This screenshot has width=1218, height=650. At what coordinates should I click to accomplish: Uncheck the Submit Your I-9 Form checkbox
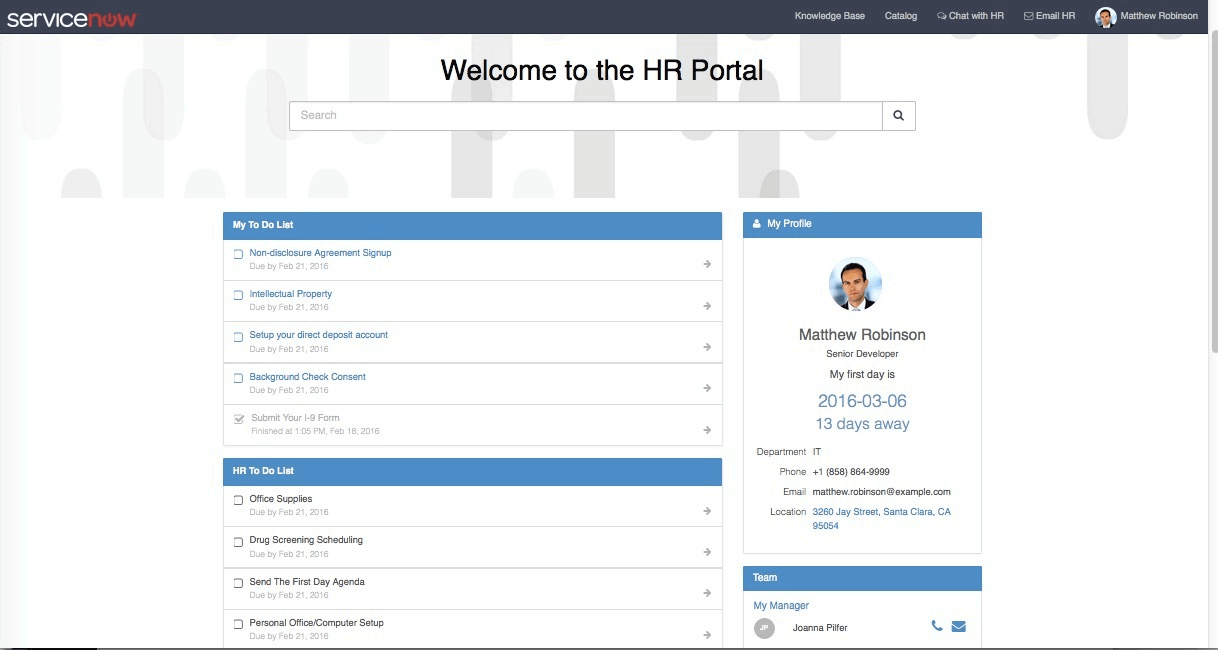pyautogui.click(x=239, y=419)
